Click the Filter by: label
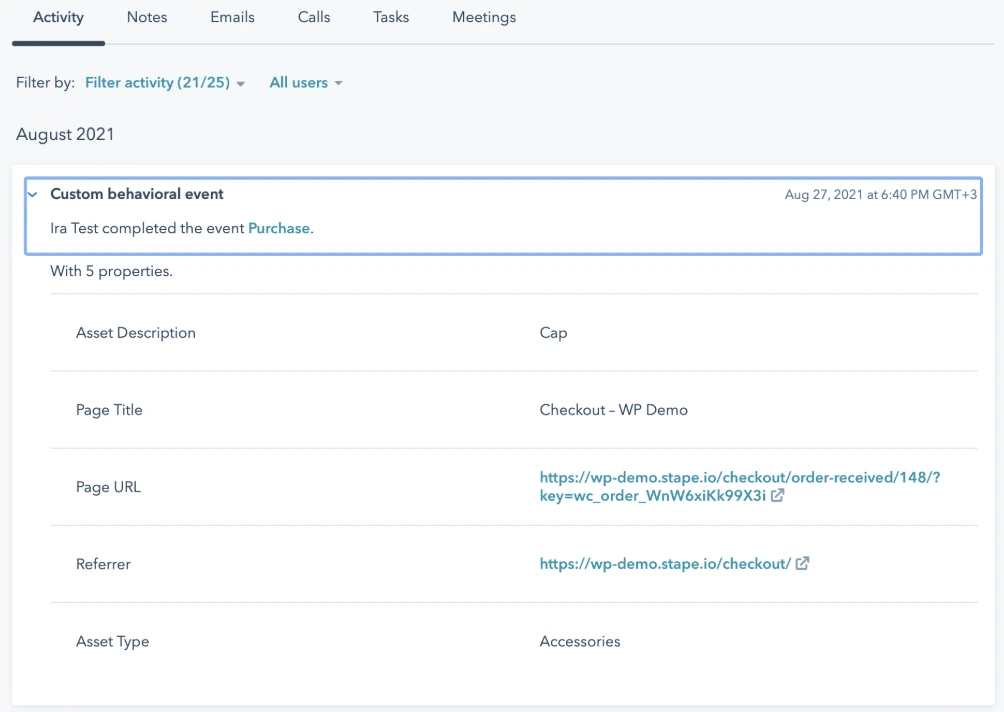This screenshot has height=712, width=1004. click(45, 83)
